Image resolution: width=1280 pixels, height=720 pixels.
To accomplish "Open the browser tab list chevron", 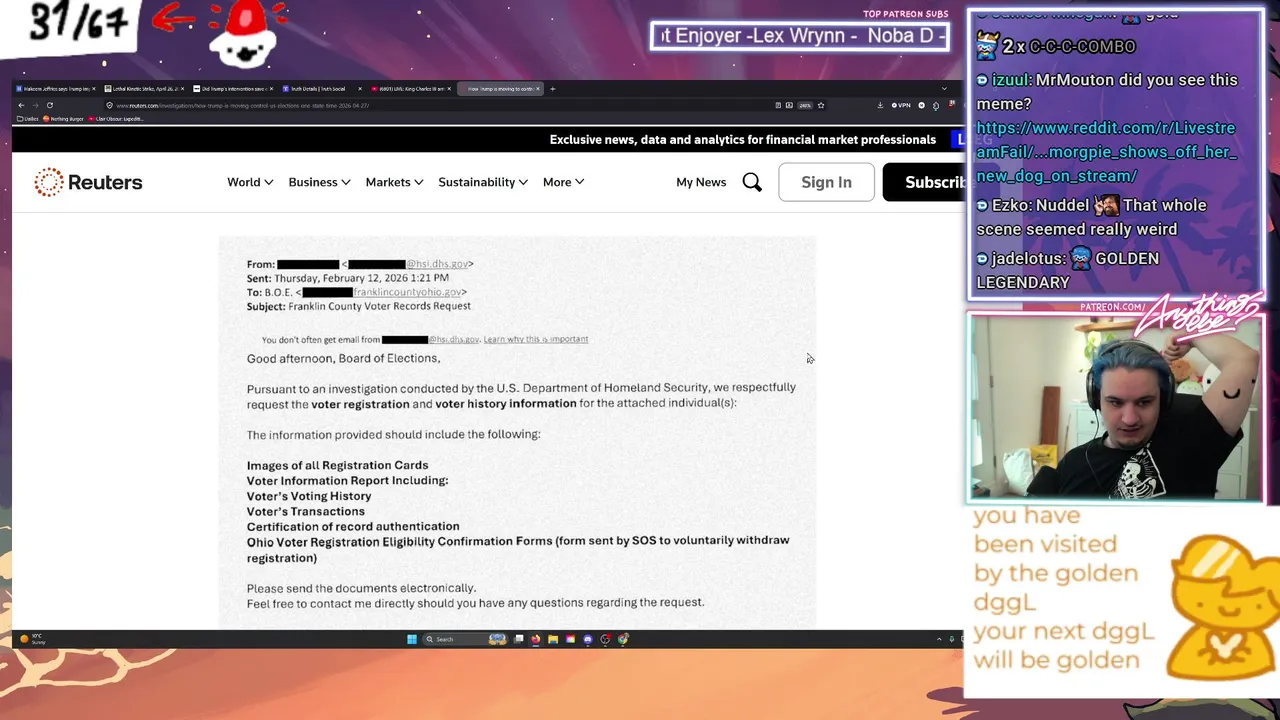I will (x=944, y=88).
